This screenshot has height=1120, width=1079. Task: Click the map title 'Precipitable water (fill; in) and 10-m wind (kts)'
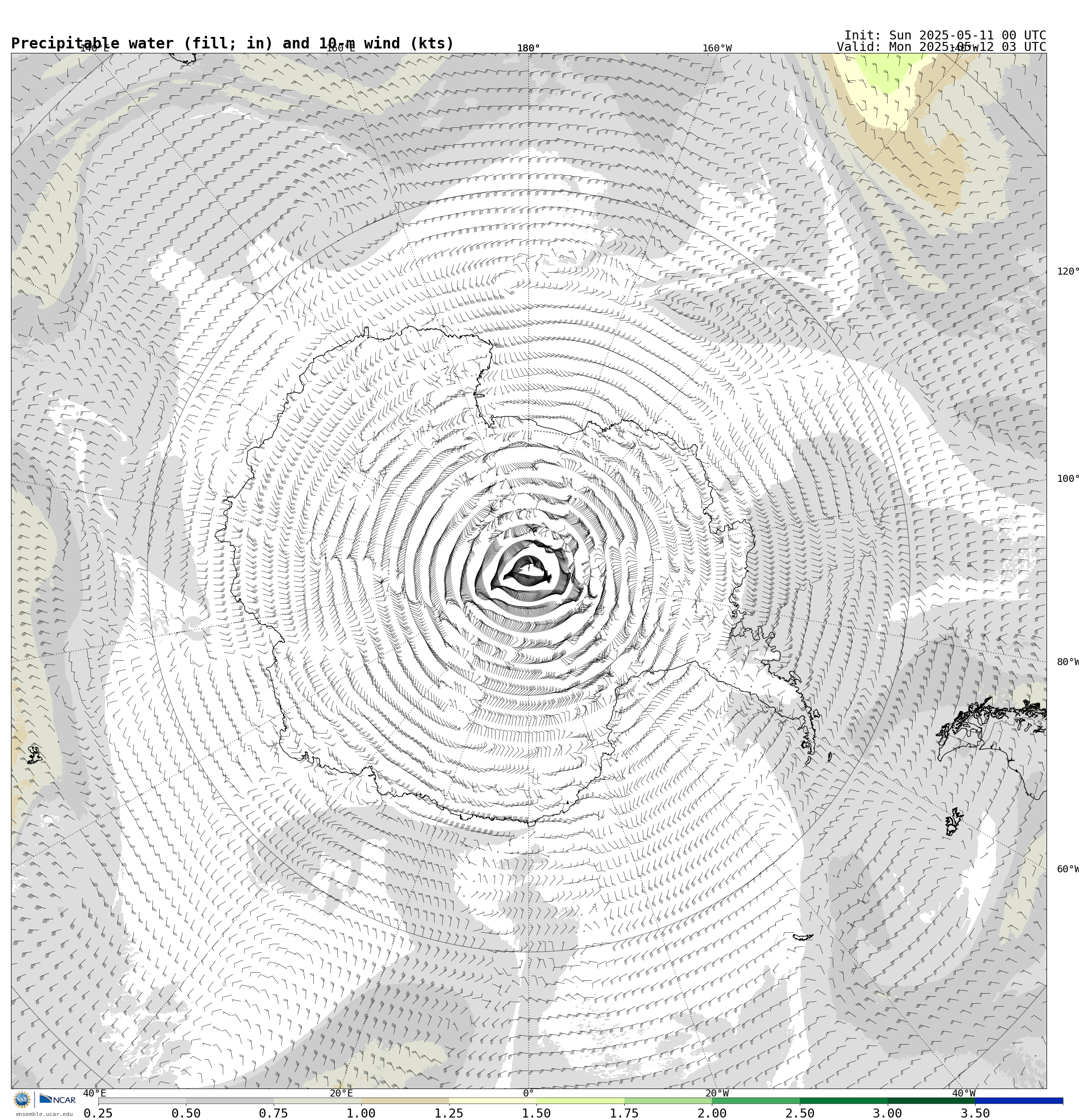pos(232,43)
